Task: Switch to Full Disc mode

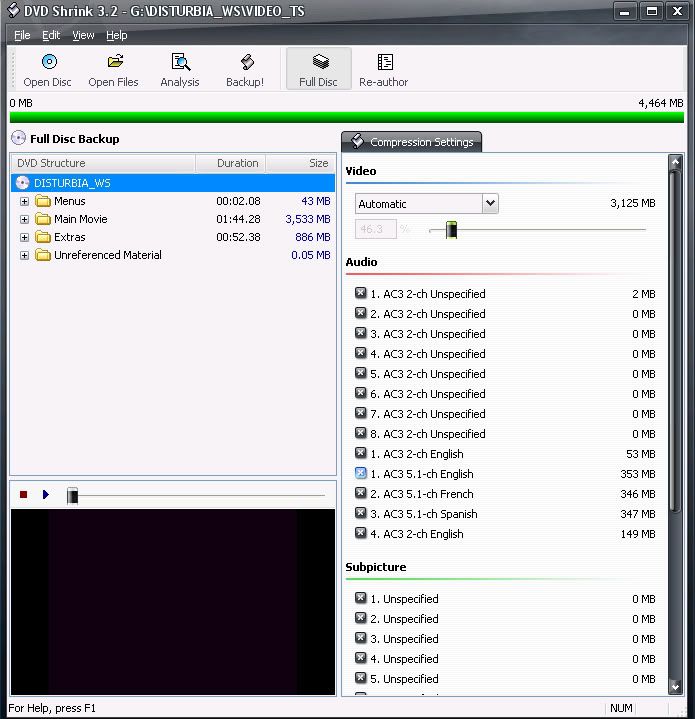Action: coord(319,69)
